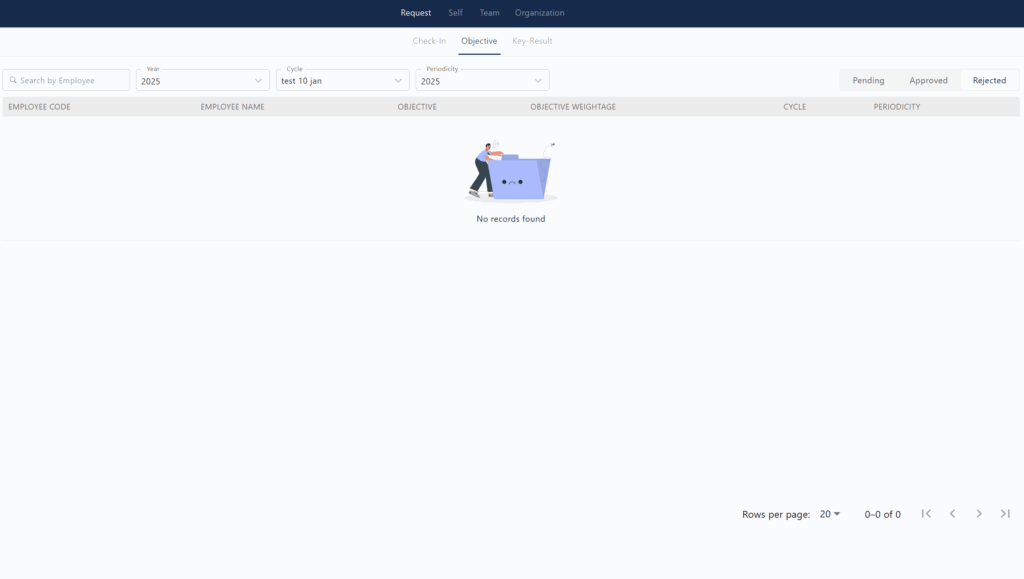1024x579 pixels.
Task: Show Pending requests
Action: tap(868, 80)
